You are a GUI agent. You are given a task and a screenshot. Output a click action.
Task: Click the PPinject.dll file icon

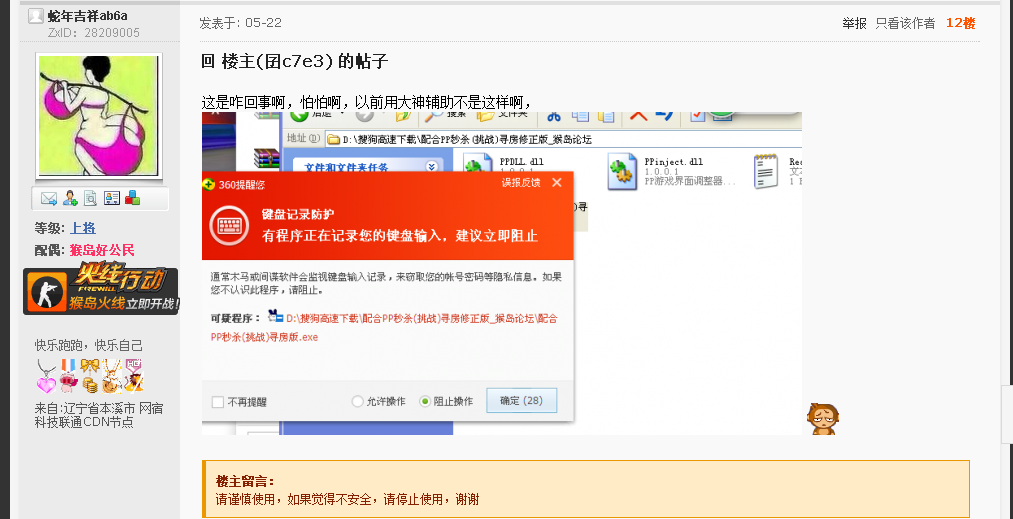pyautogui.click(x=623, y=171)
